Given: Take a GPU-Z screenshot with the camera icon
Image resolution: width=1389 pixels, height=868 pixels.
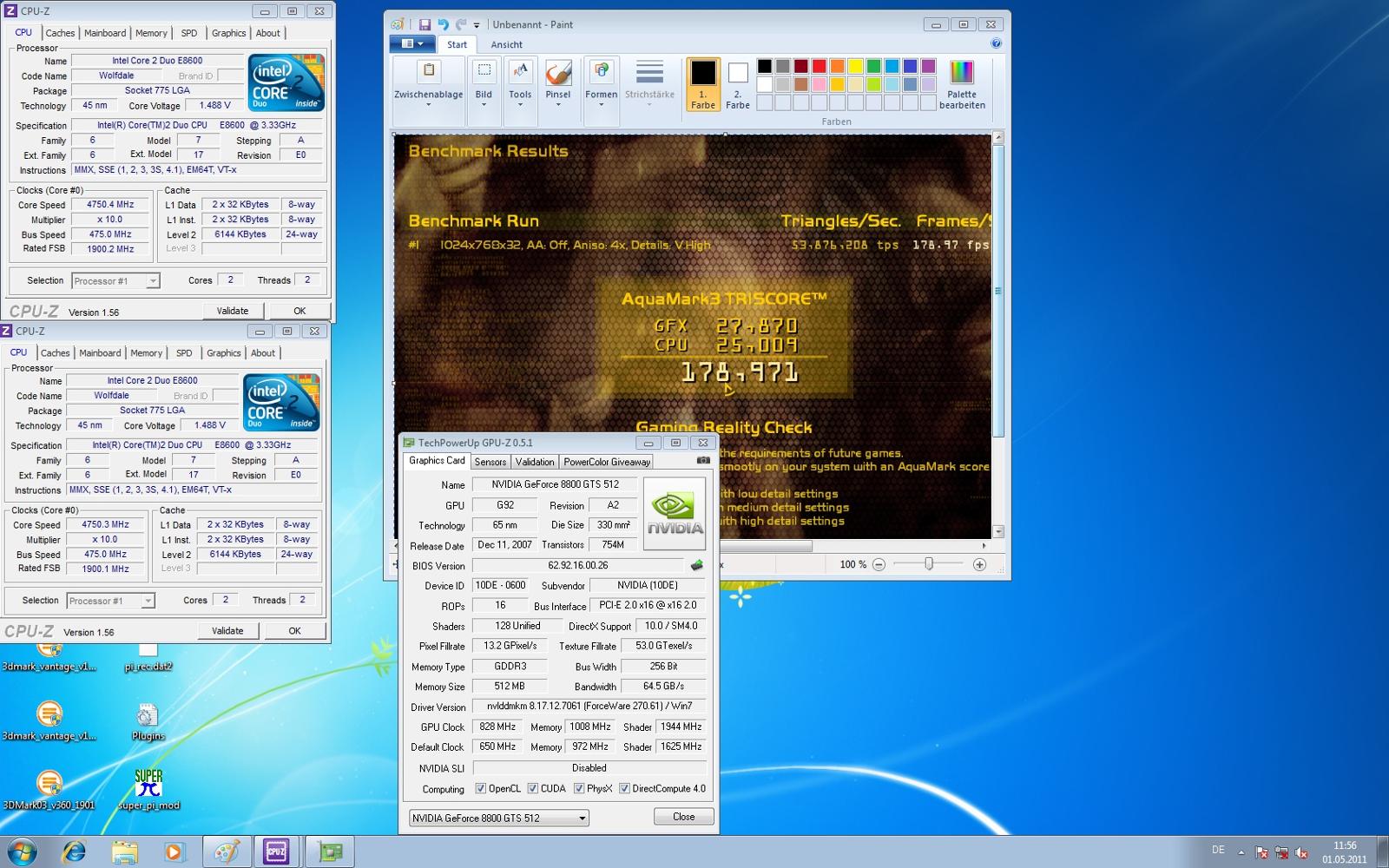Looking at the screenshot, I should point(703,461).
